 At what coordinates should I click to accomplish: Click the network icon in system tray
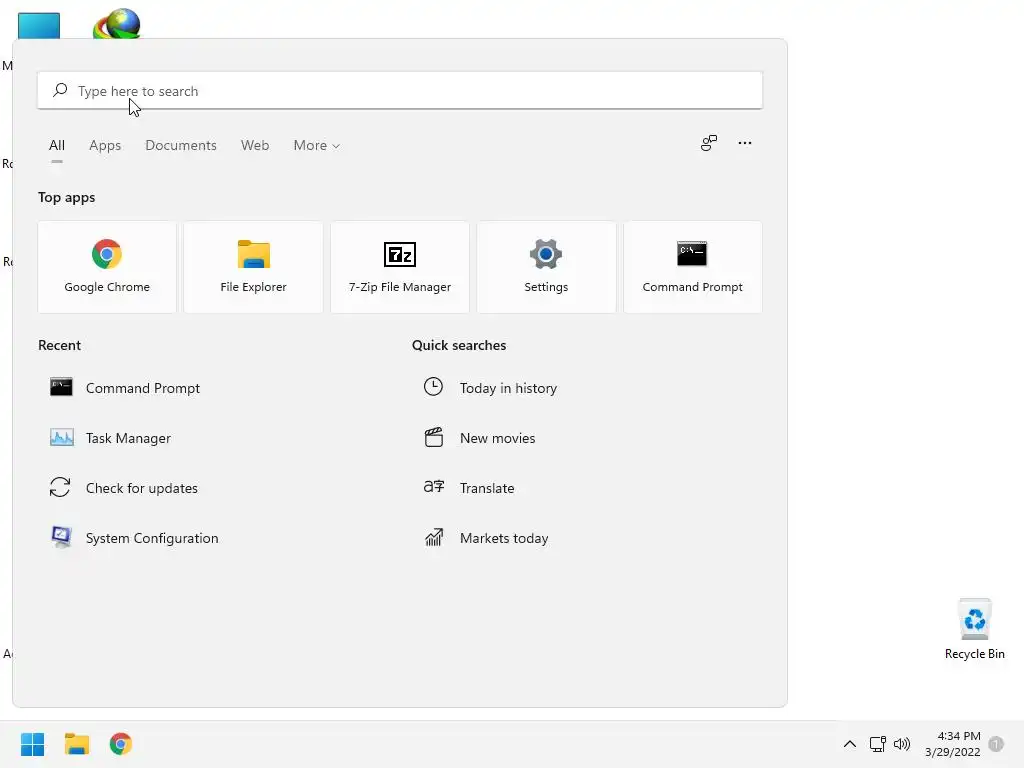pos(877,744)
